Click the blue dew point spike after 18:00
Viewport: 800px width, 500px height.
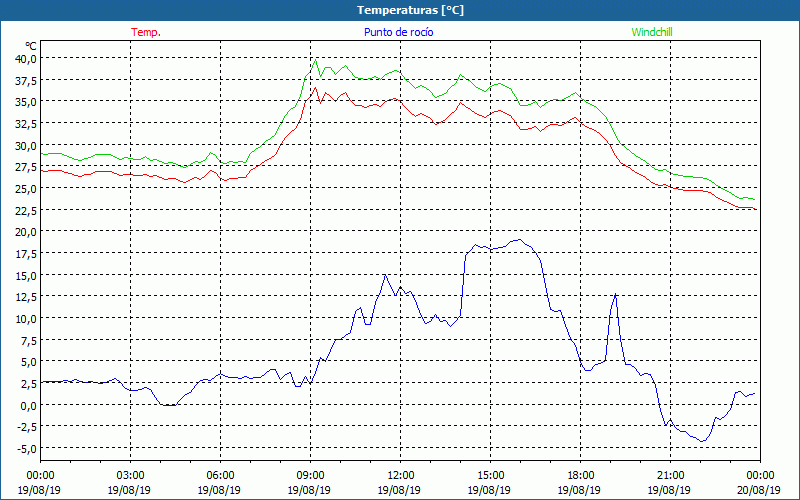tap(616, 294)
